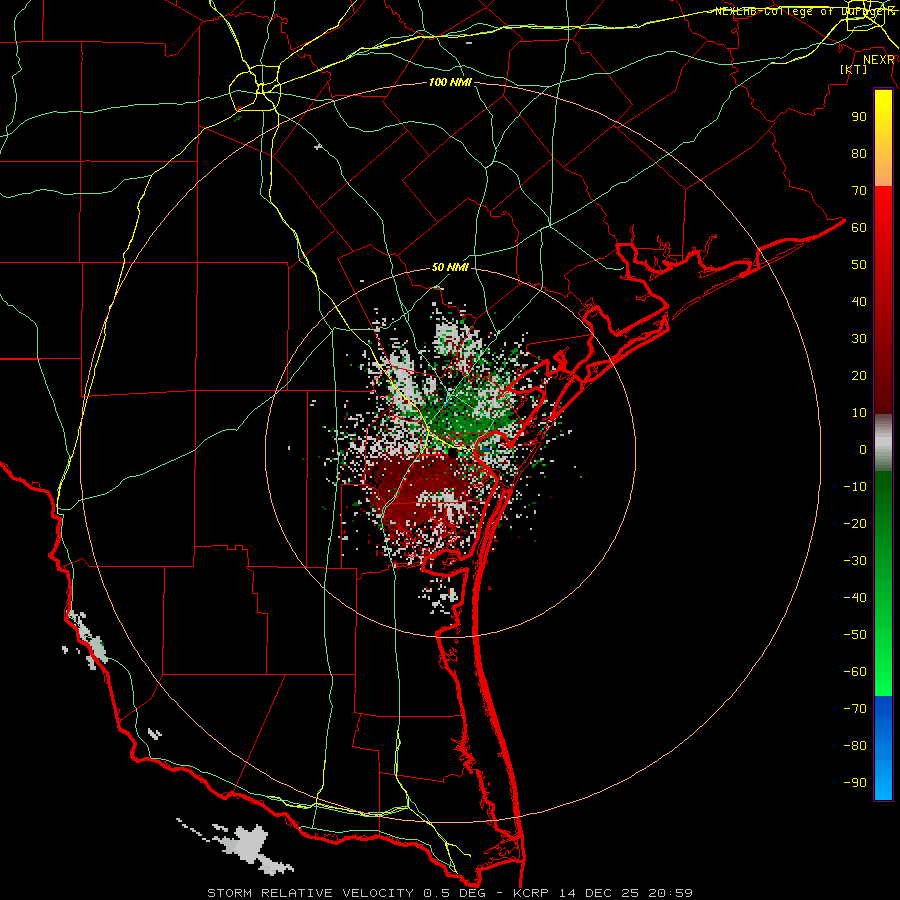Click the 70 value on velocity scale
Image resolution: width=900 pixels, height=900 pixels.
pyautogui.click(x=859, y=191)
